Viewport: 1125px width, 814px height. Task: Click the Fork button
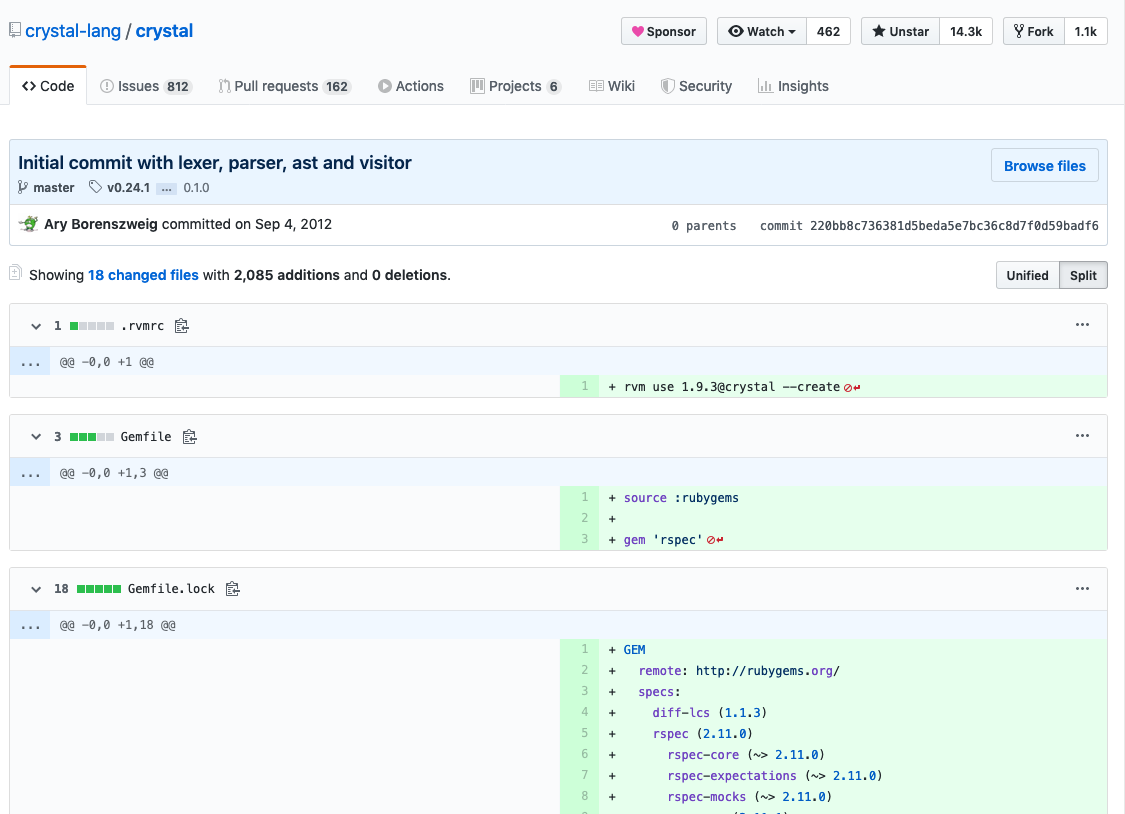click(1034, 32)
